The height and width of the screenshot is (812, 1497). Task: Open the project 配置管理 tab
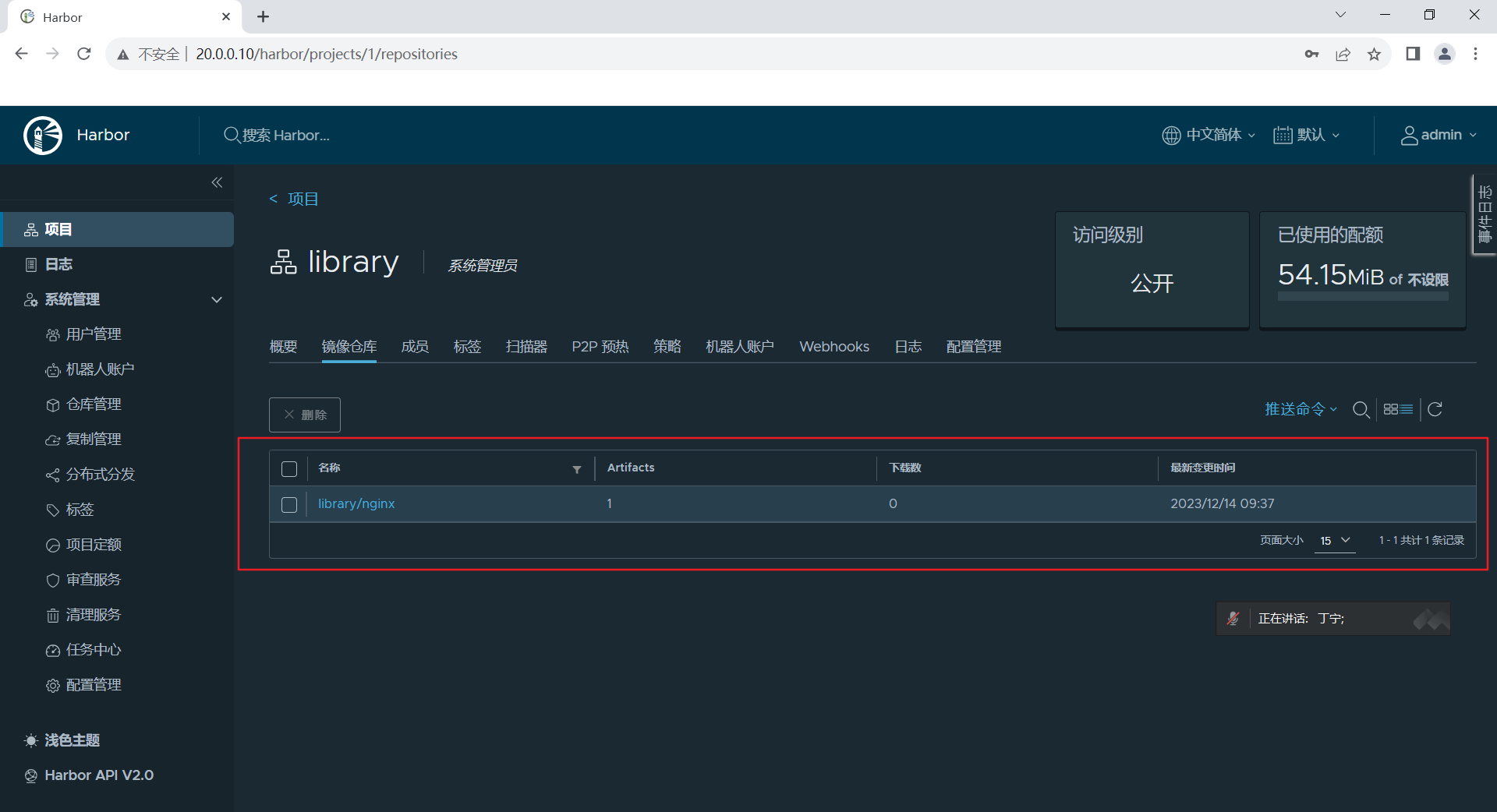(974, 347)
